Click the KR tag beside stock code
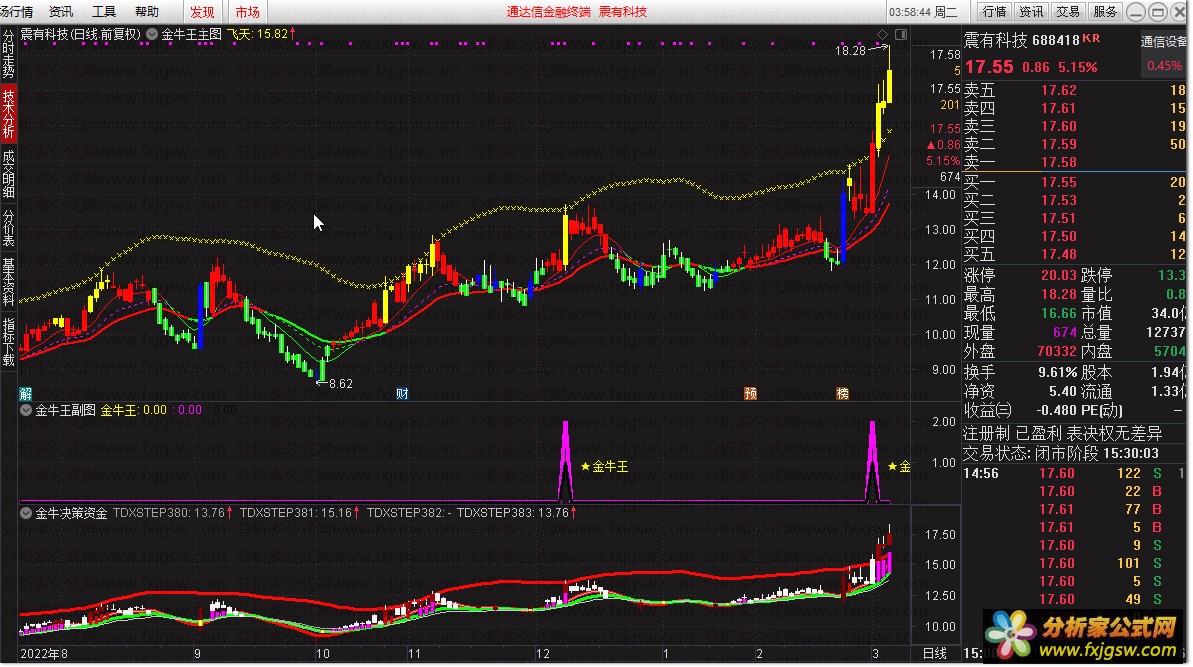 (1091, 38)
